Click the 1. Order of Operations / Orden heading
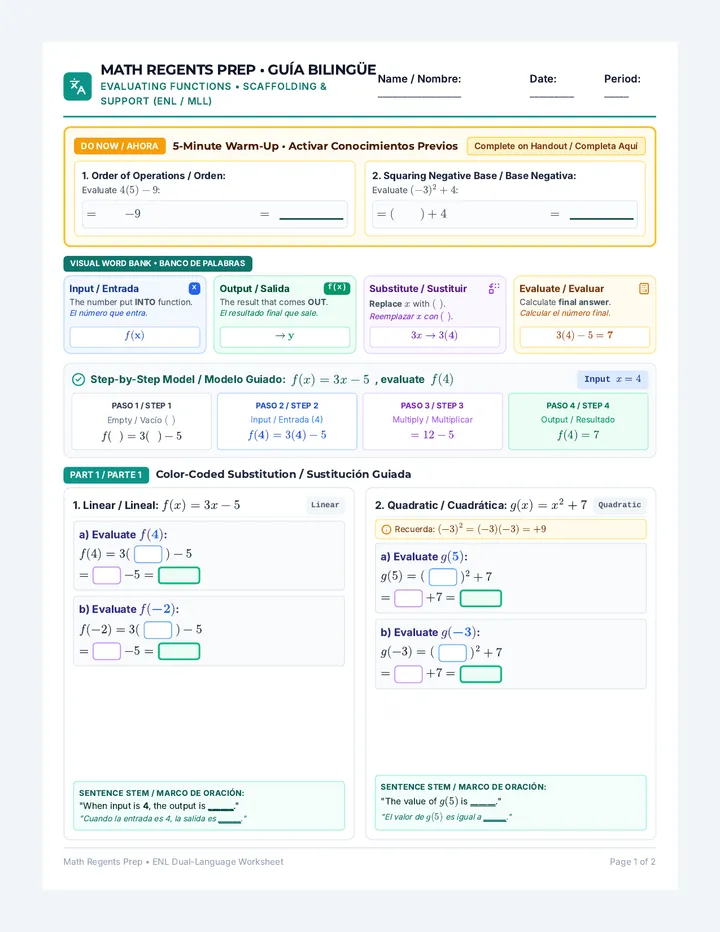This screenshot has height=932, width=720. click(153, 176)
